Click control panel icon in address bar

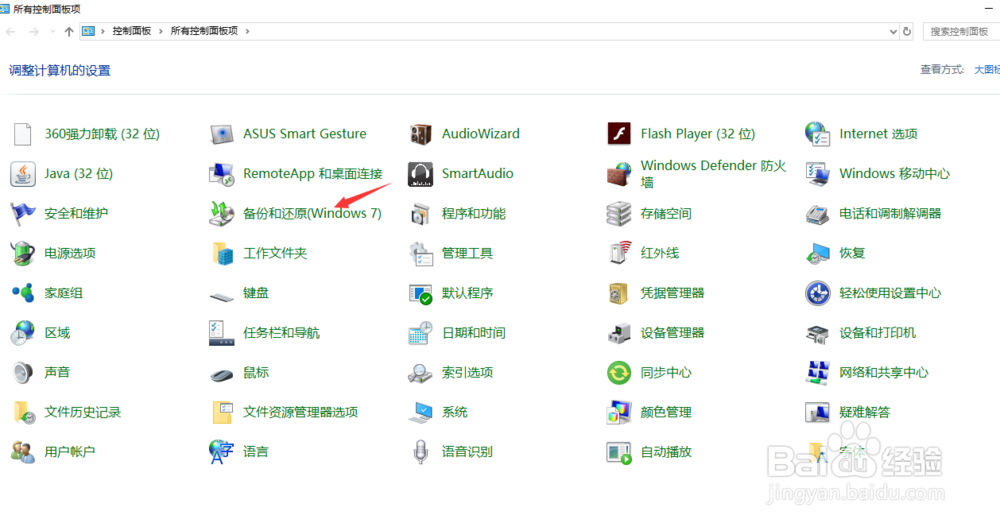(x=89, y=31)
